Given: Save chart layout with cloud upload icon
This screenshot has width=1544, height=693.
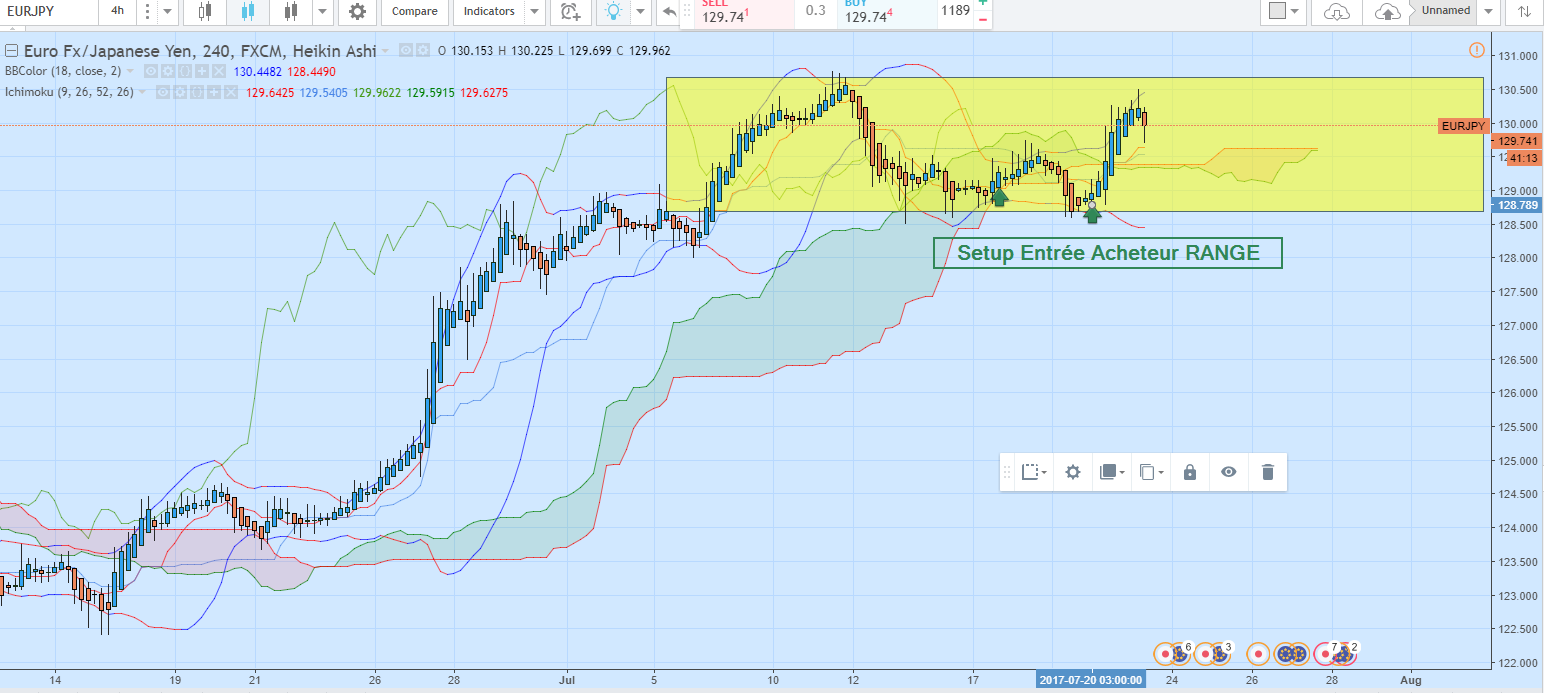Looking at the screenshot, I should tap(1388, 11).
